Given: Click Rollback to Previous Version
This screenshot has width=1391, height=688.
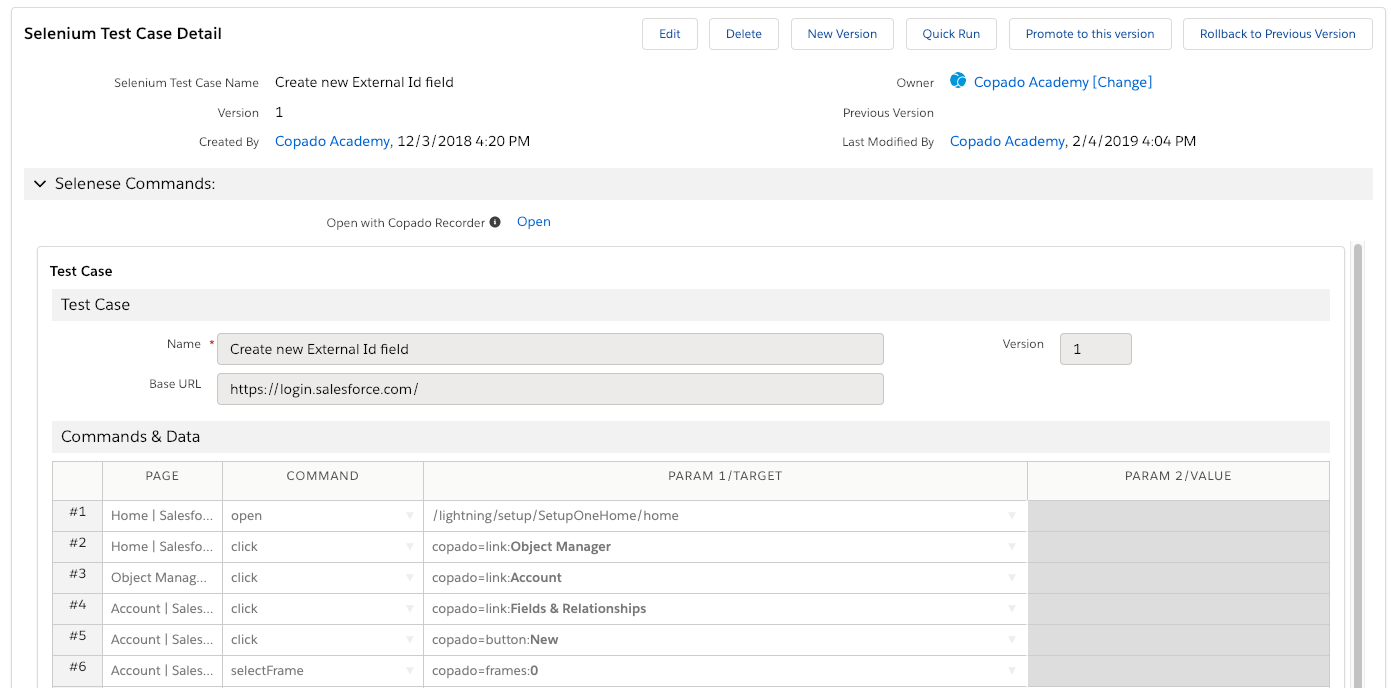Looking at the screenshot, I should 1277,34.
